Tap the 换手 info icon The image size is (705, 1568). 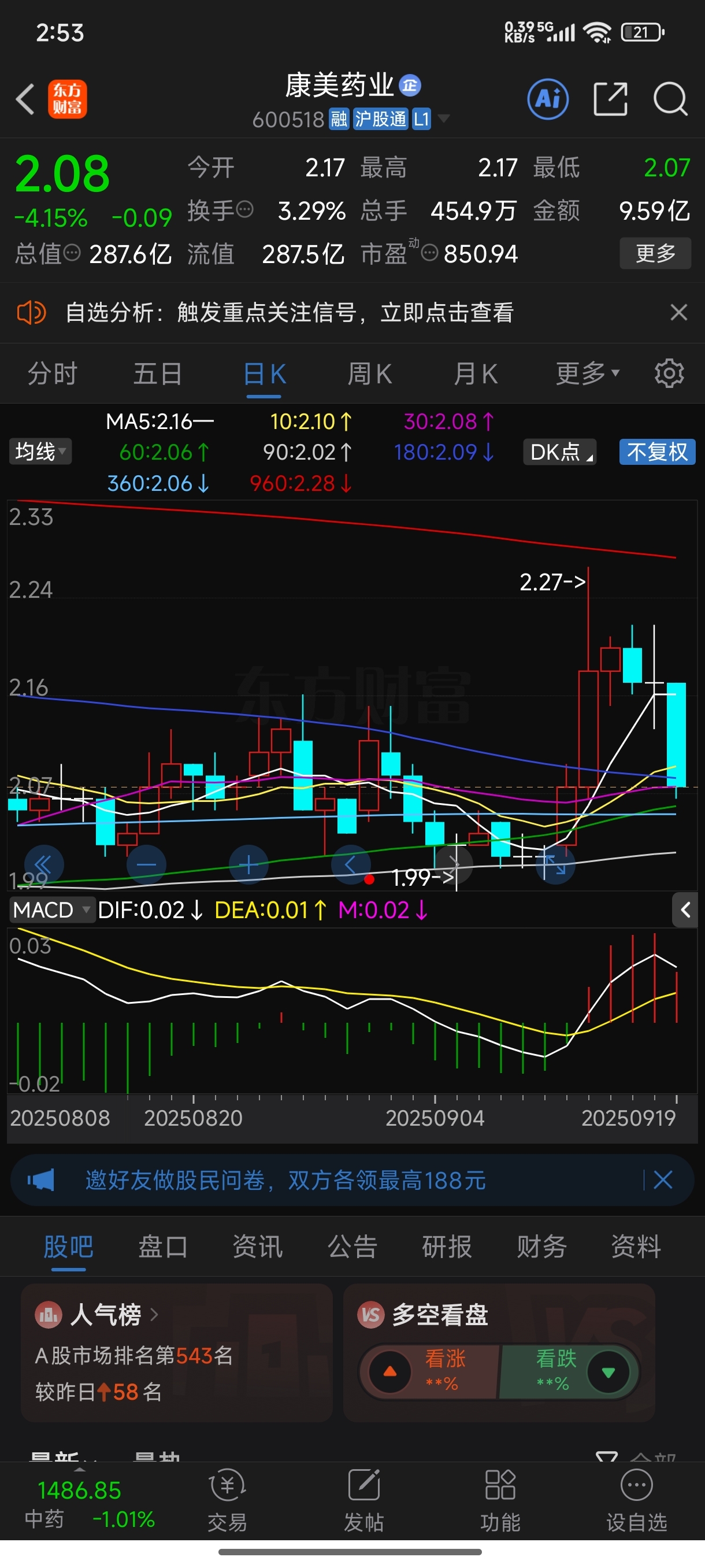(244, 210)
